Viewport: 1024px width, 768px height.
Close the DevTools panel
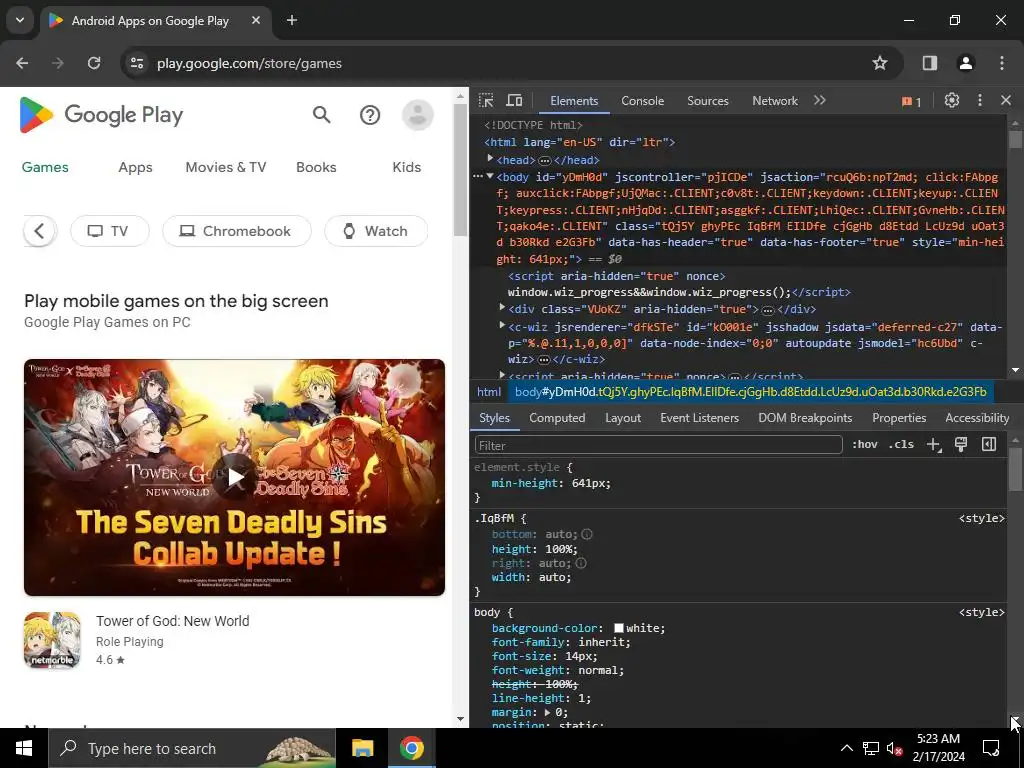point(1006,101)
